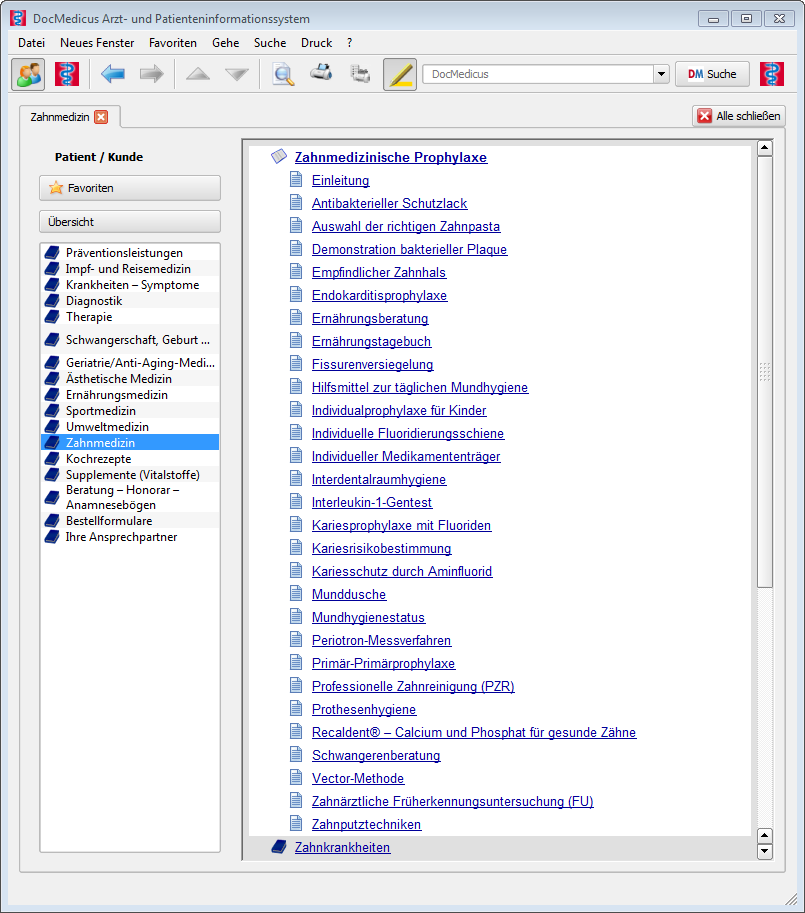Click the fax/printer device toolbar icon
This screenshot has height=913, width=805.
point(360,74)
